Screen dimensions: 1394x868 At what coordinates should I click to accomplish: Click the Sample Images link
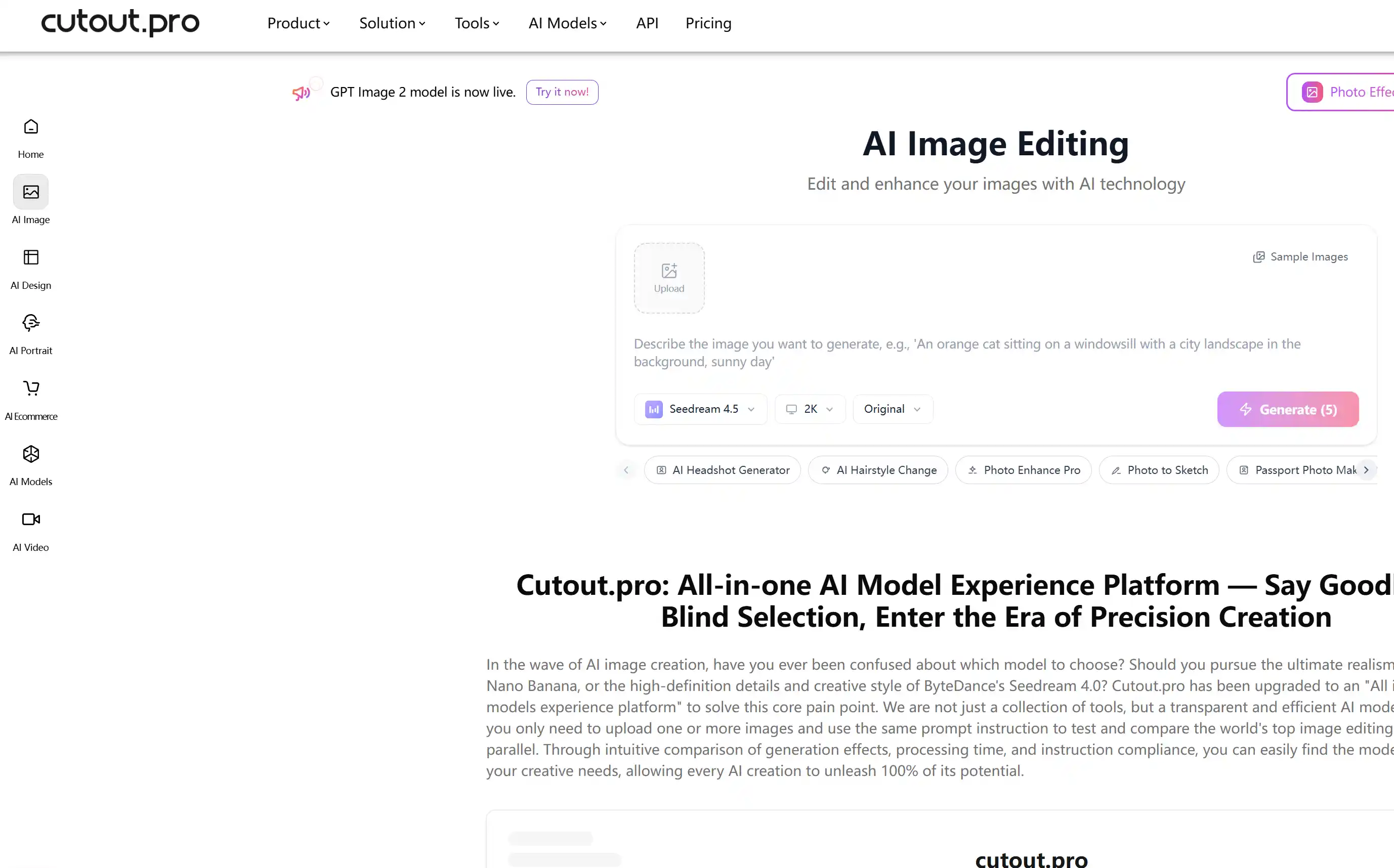pos(1300,256)
